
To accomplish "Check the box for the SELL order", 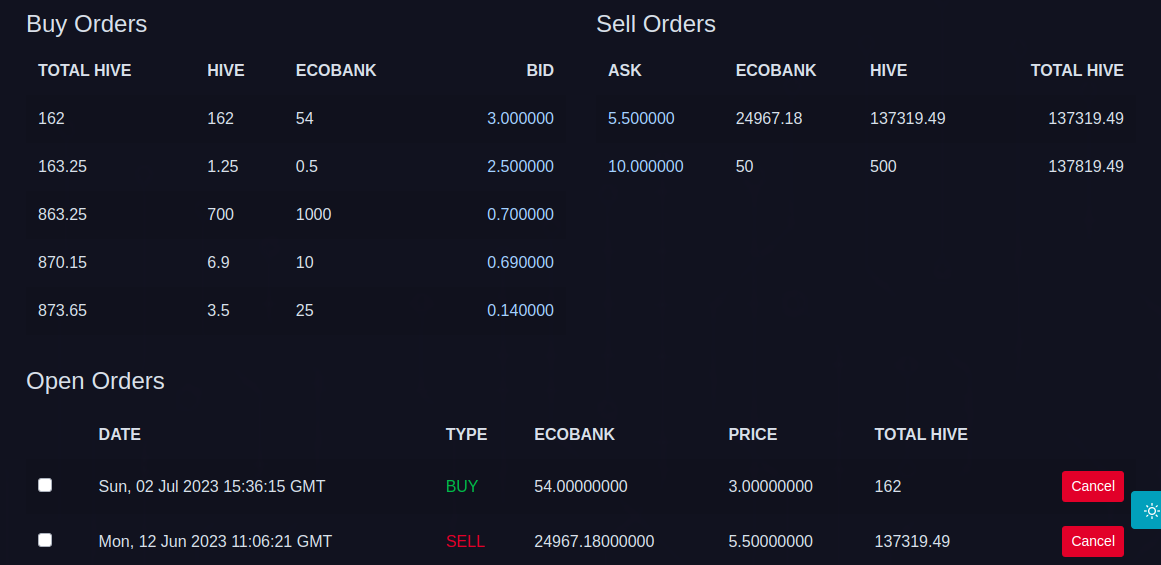I will pyautogui.click(x=45, y=540).
